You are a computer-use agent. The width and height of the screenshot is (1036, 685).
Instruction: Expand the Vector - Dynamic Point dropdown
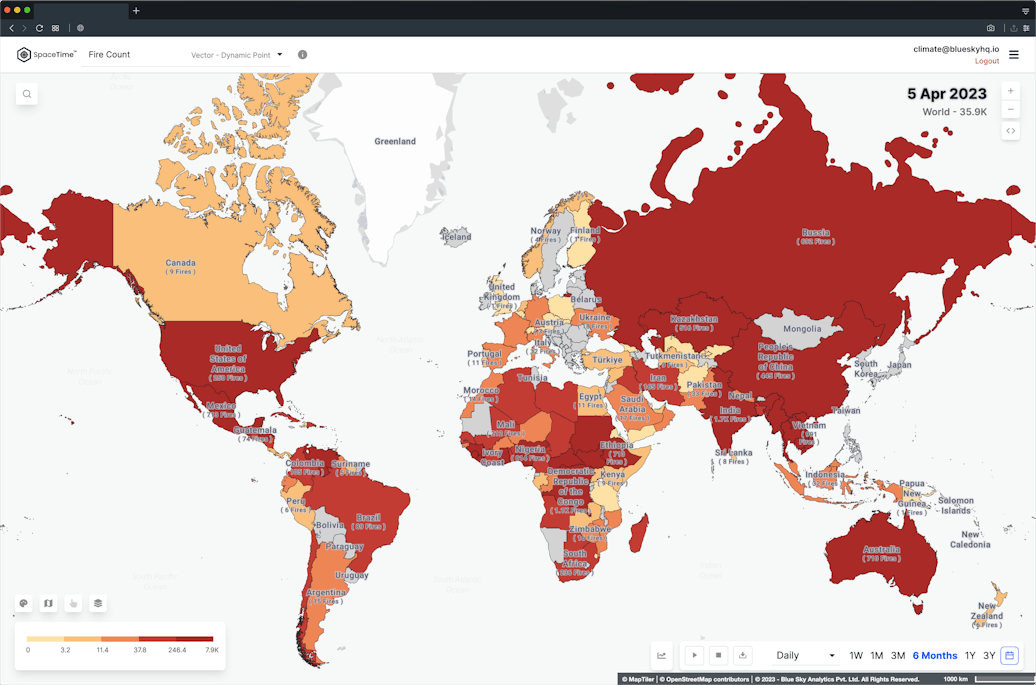point(237,55)
